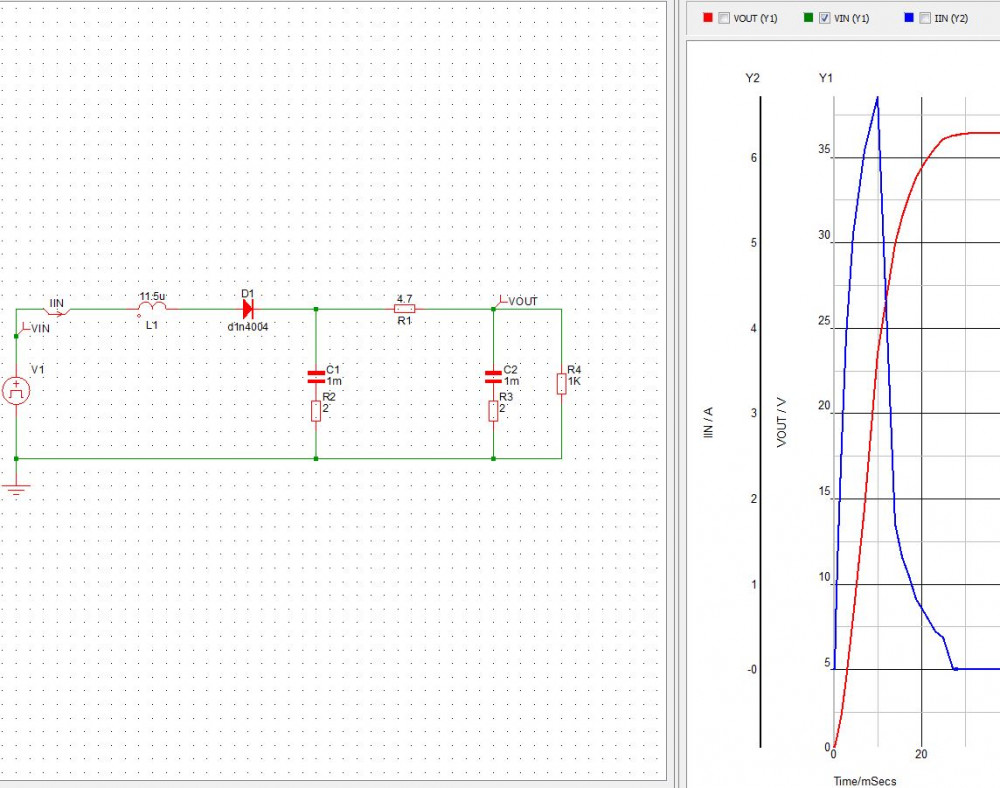Click the Y2 axis header label
The height and width of the screenshot is (788, 1000).
coord(753,78)
